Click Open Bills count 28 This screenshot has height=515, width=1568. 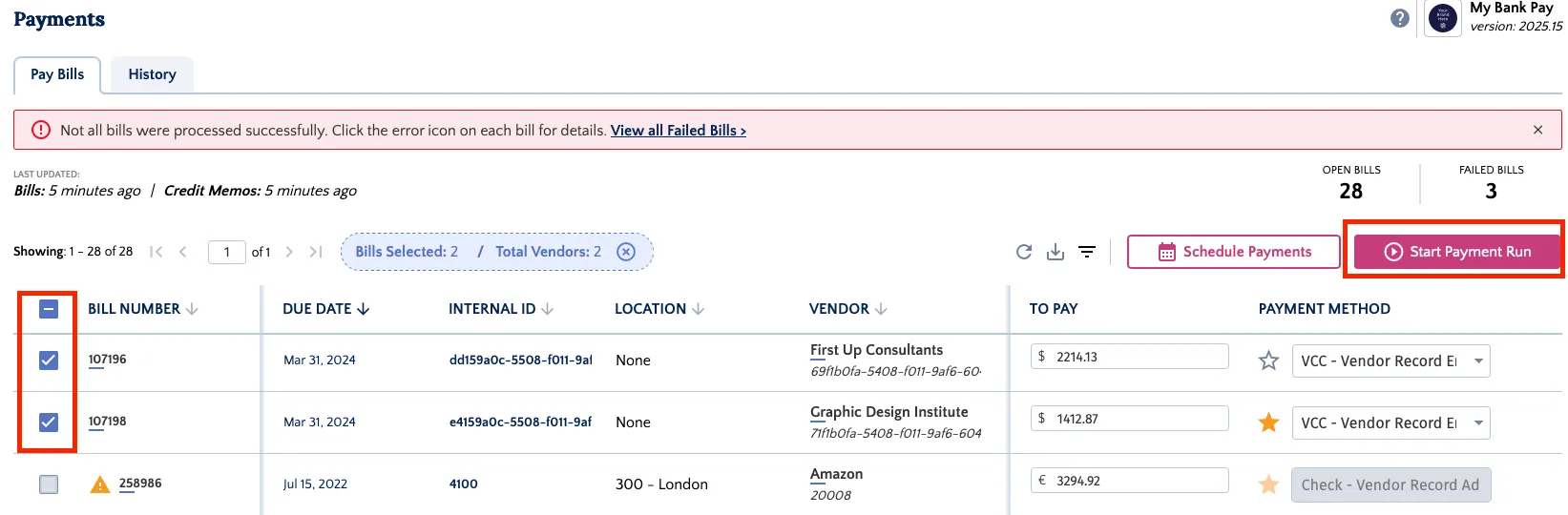click(x=1351, y=192)
